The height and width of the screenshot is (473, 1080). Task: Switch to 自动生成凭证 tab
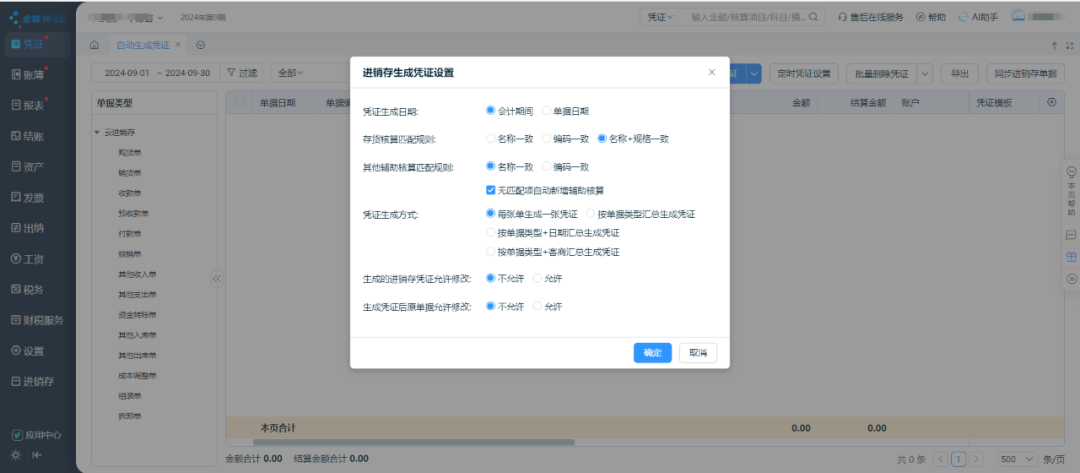click(143, 45)
